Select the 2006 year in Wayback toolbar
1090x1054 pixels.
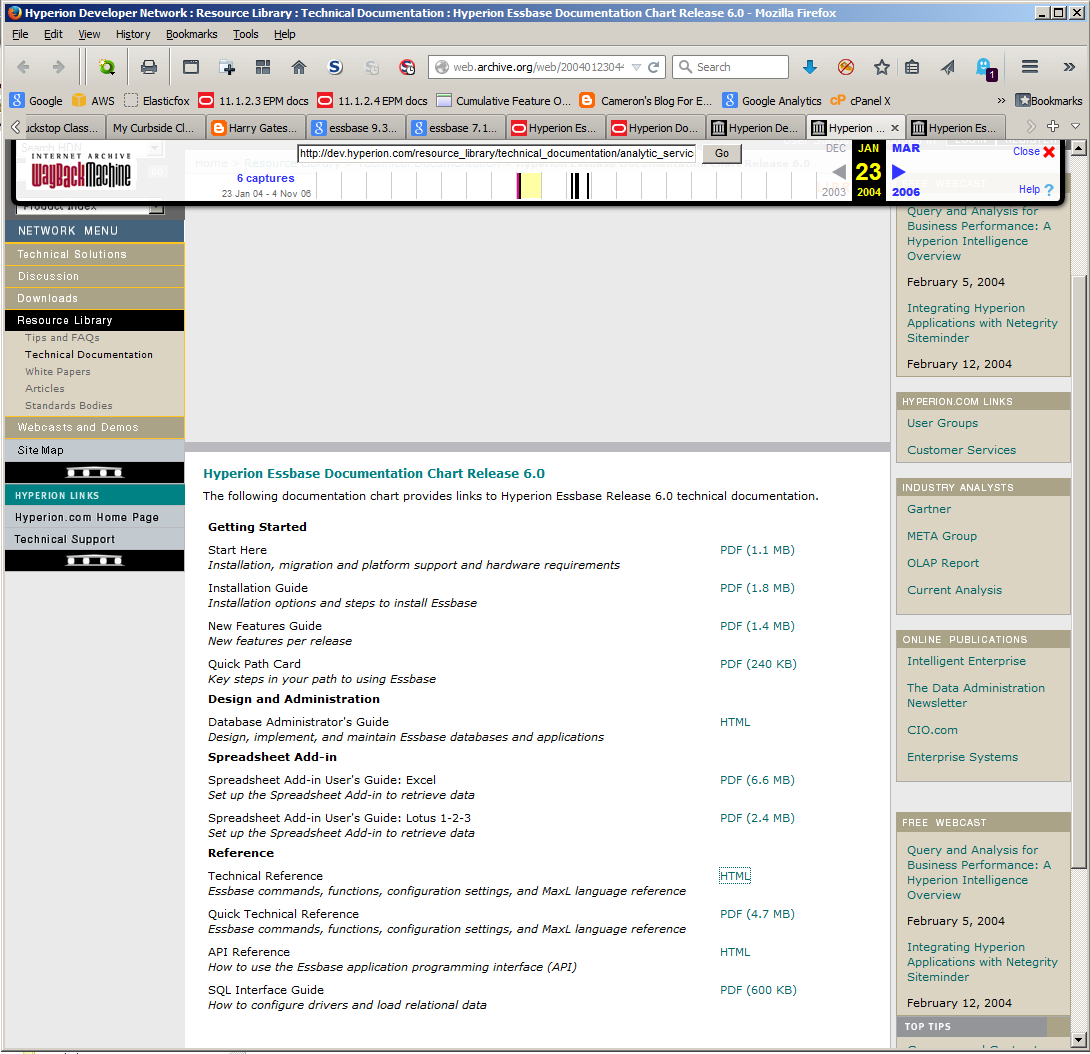905,192
